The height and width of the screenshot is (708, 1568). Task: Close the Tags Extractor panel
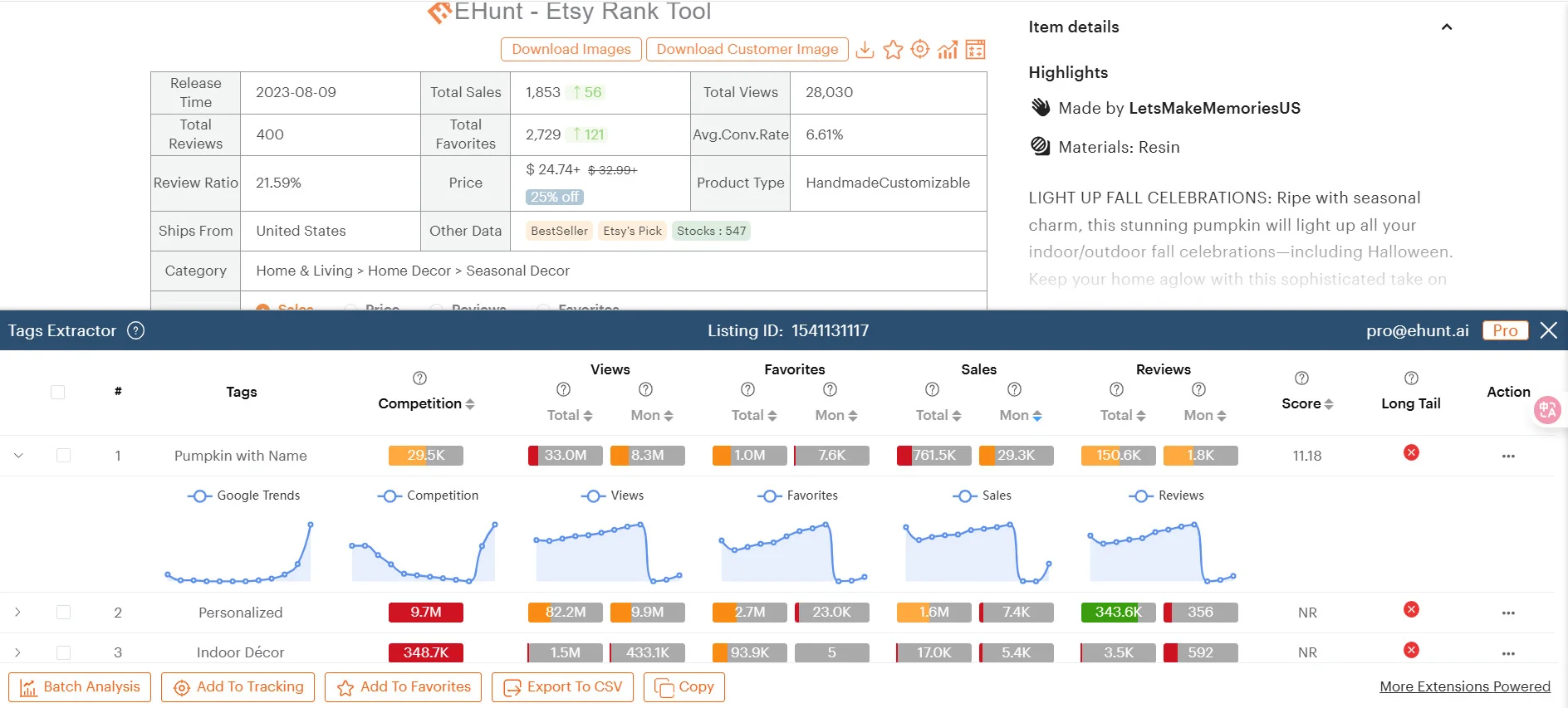click(1548, 330)
